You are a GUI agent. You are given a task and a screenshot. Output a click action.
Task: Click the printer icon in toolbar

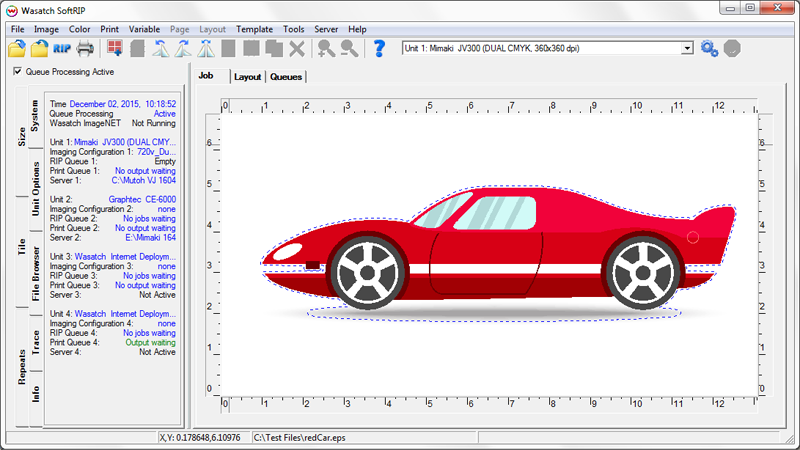[x=85, y=48]
